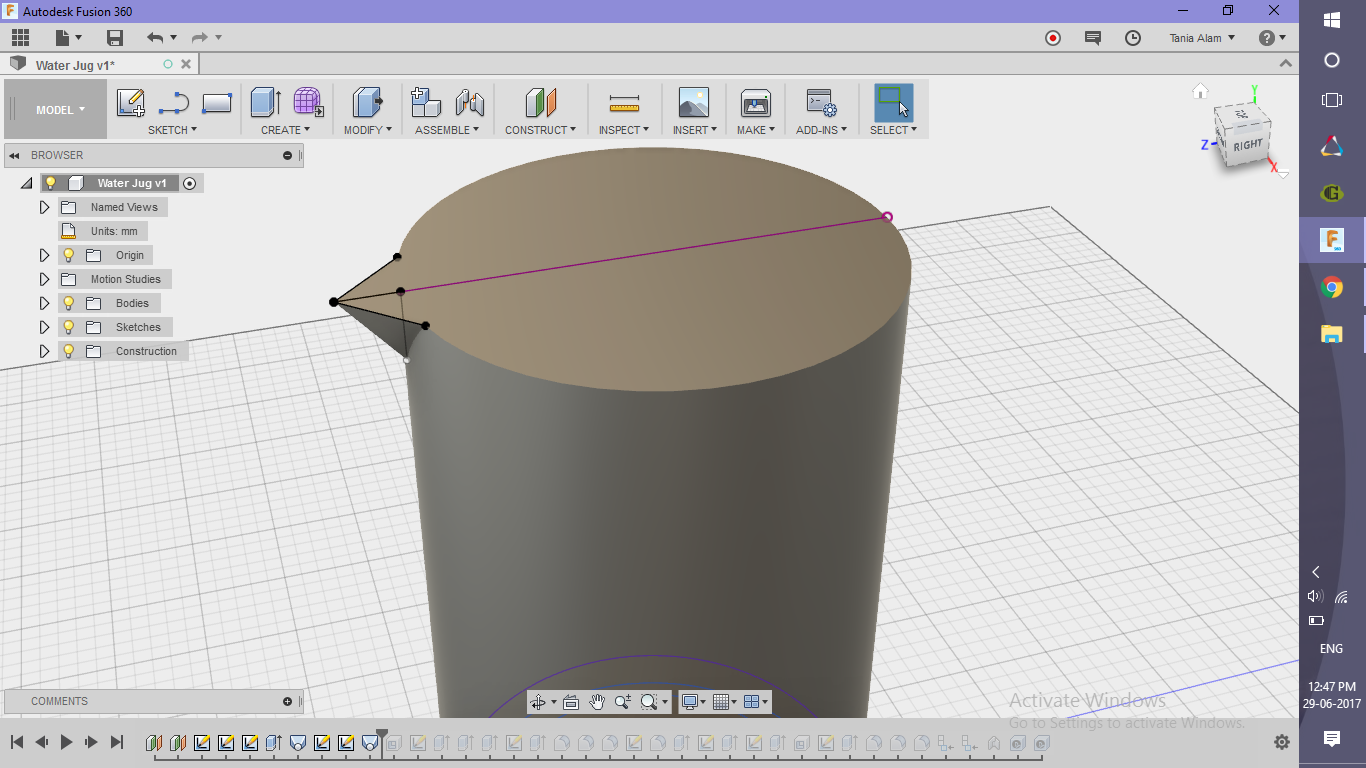
Task: Open File Explorer from the taskbar
Action: point(1332,334)
